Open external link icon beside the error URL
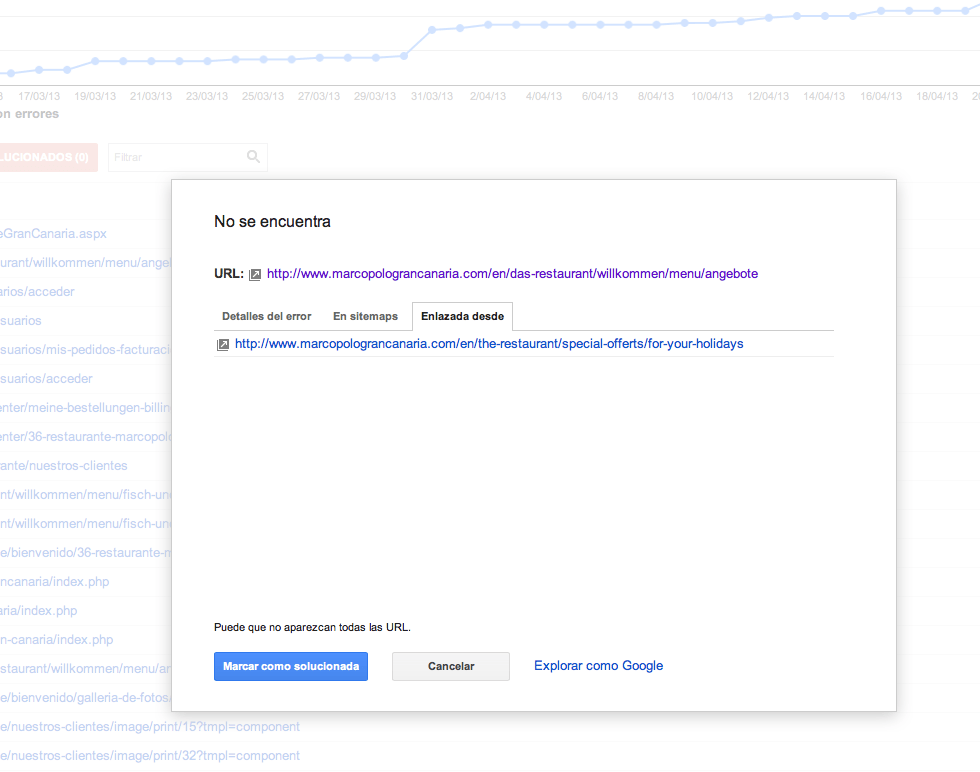The height and width of the screenshot is (772, 980). click(255, 274)
